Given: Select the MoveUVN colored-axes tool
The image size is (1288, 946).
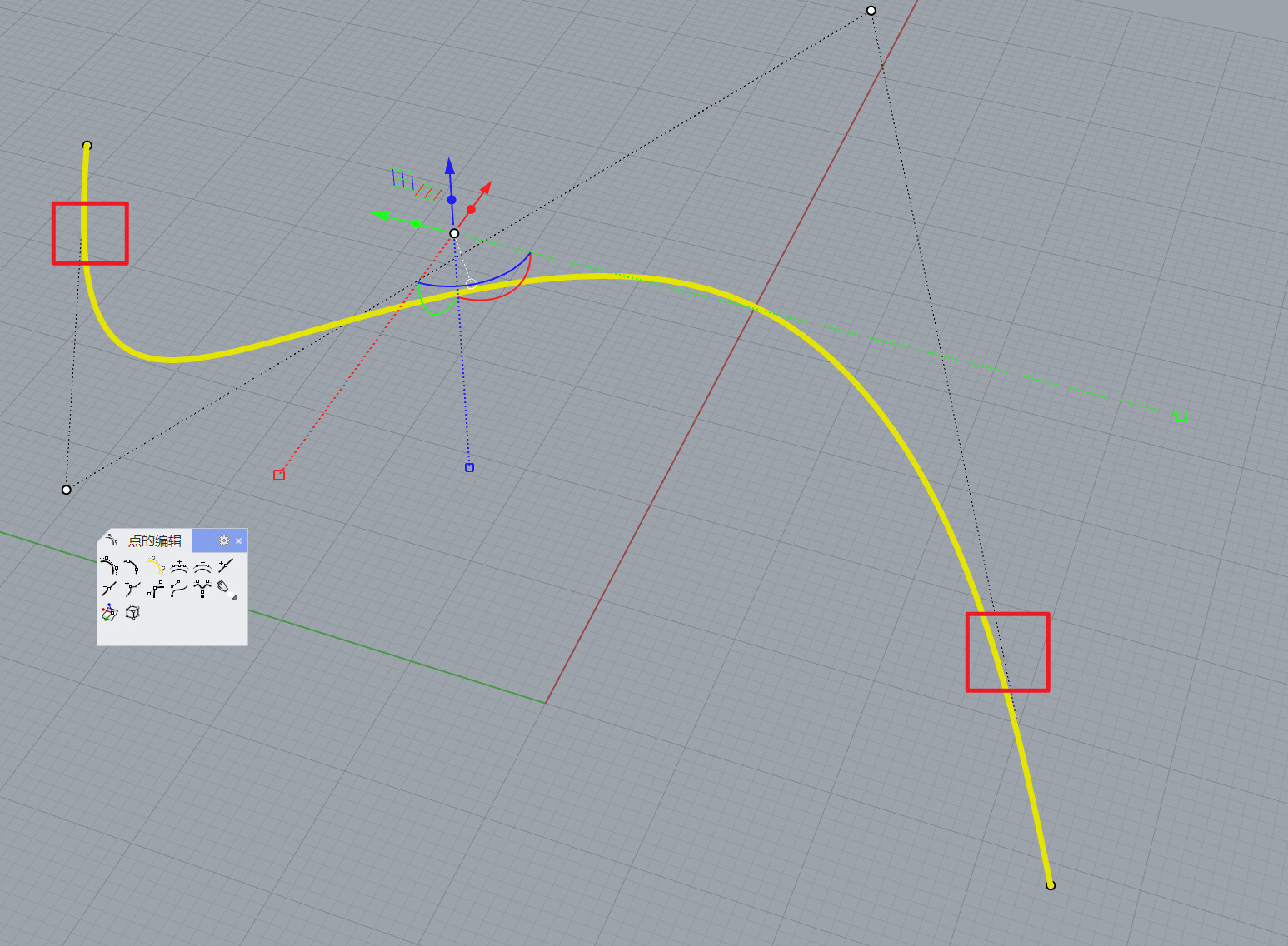Looking at the screenshot, I should (109, 613).
